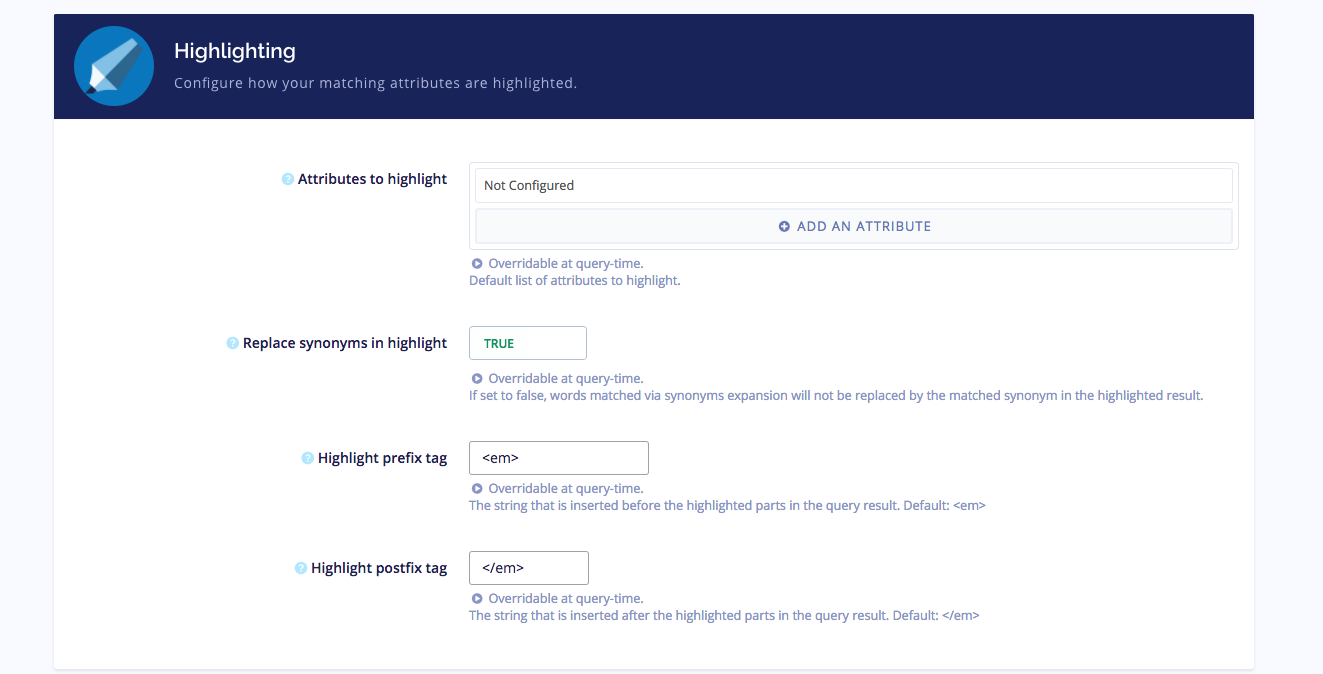Click the Highlight postfix tag label
Image resolution: width=1323 pixels, height=674 pixels.
pos(379,568)
